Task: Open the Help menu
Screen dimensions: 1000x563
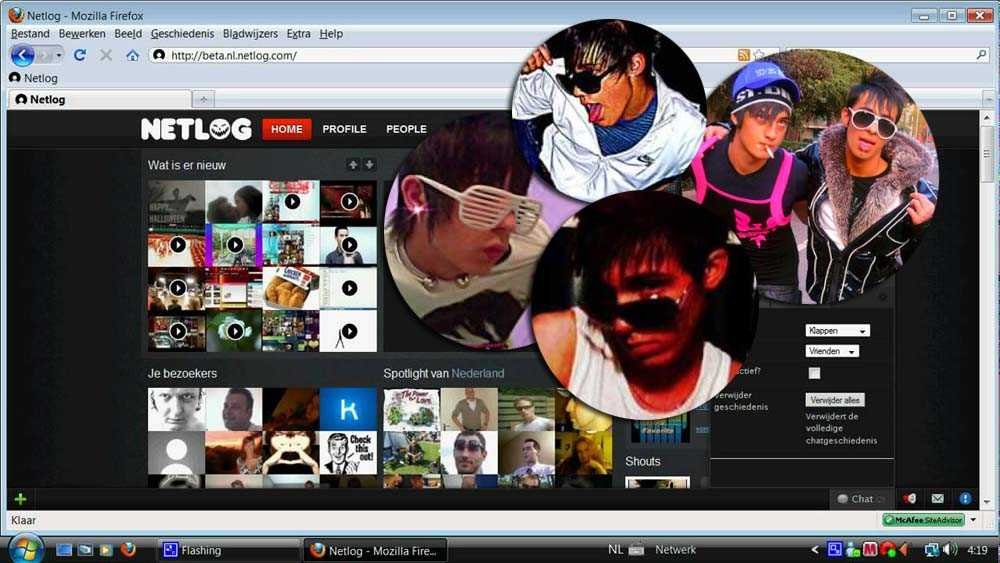Action: [x=331, y=34]
